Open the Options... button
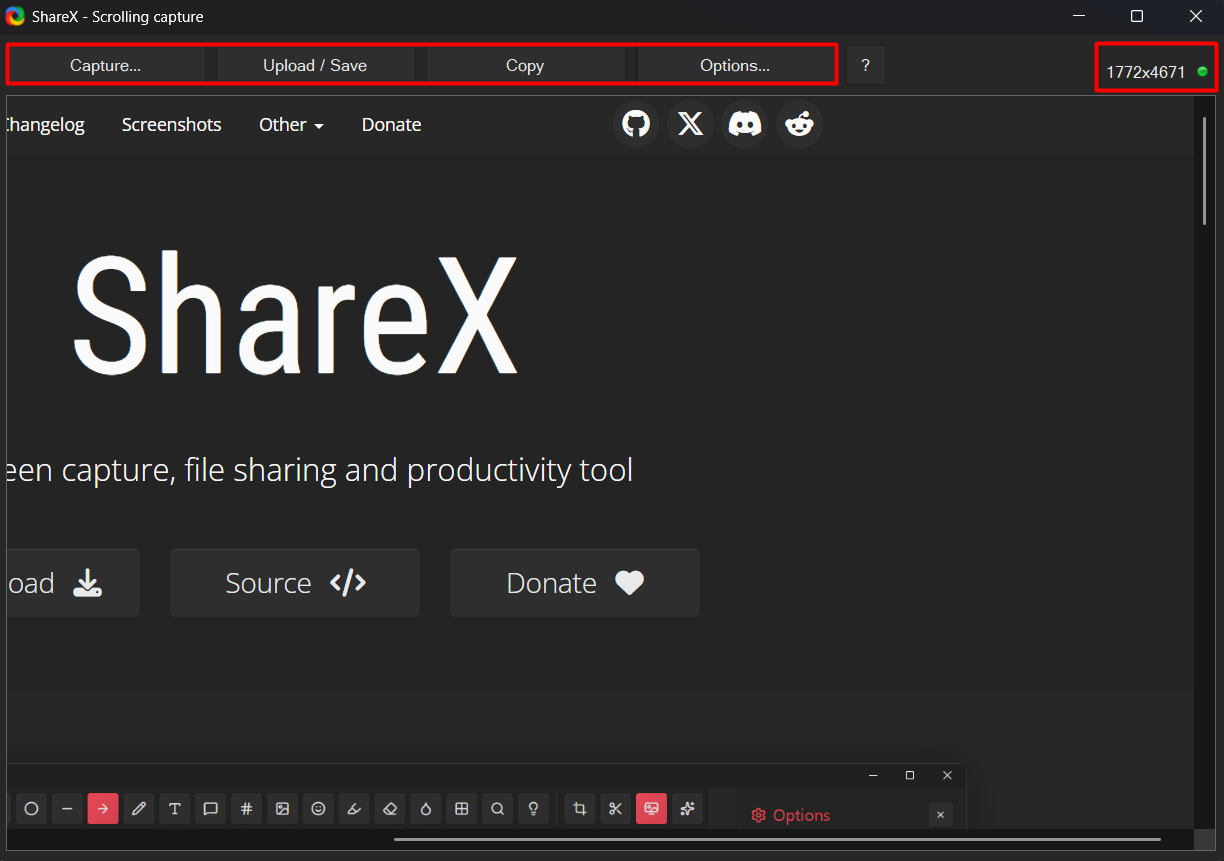The image size is (1224, 861). (x=735, y=65)
